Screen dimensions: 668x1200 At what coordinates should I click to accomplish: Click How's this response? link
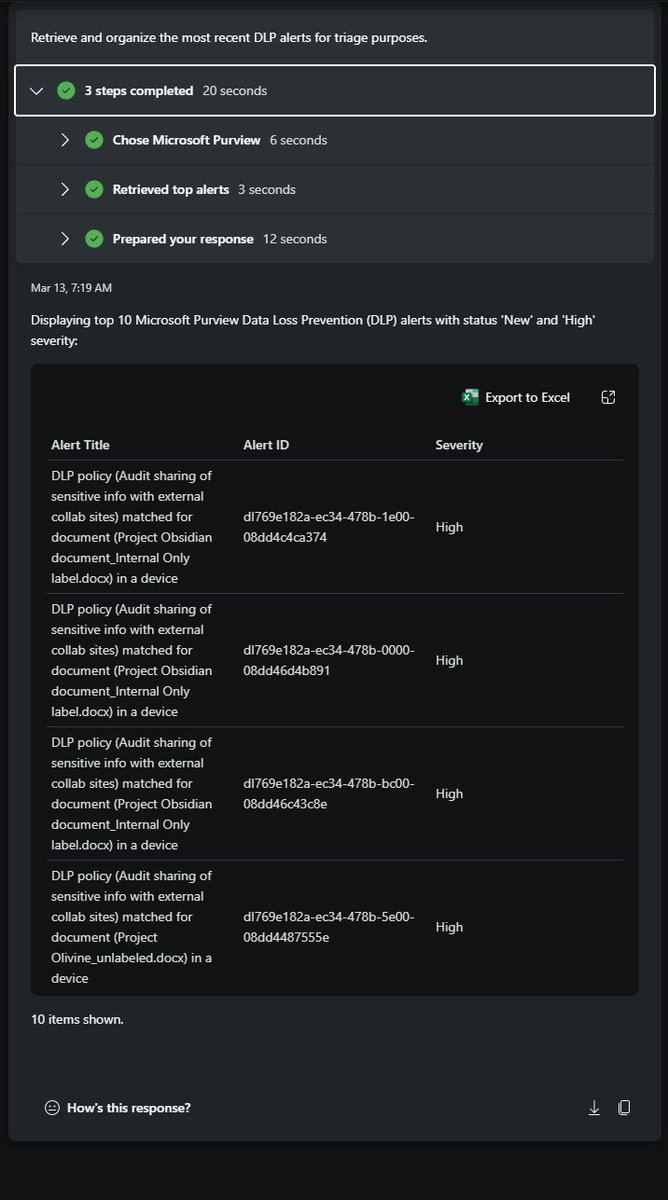tap(128, 1108)
